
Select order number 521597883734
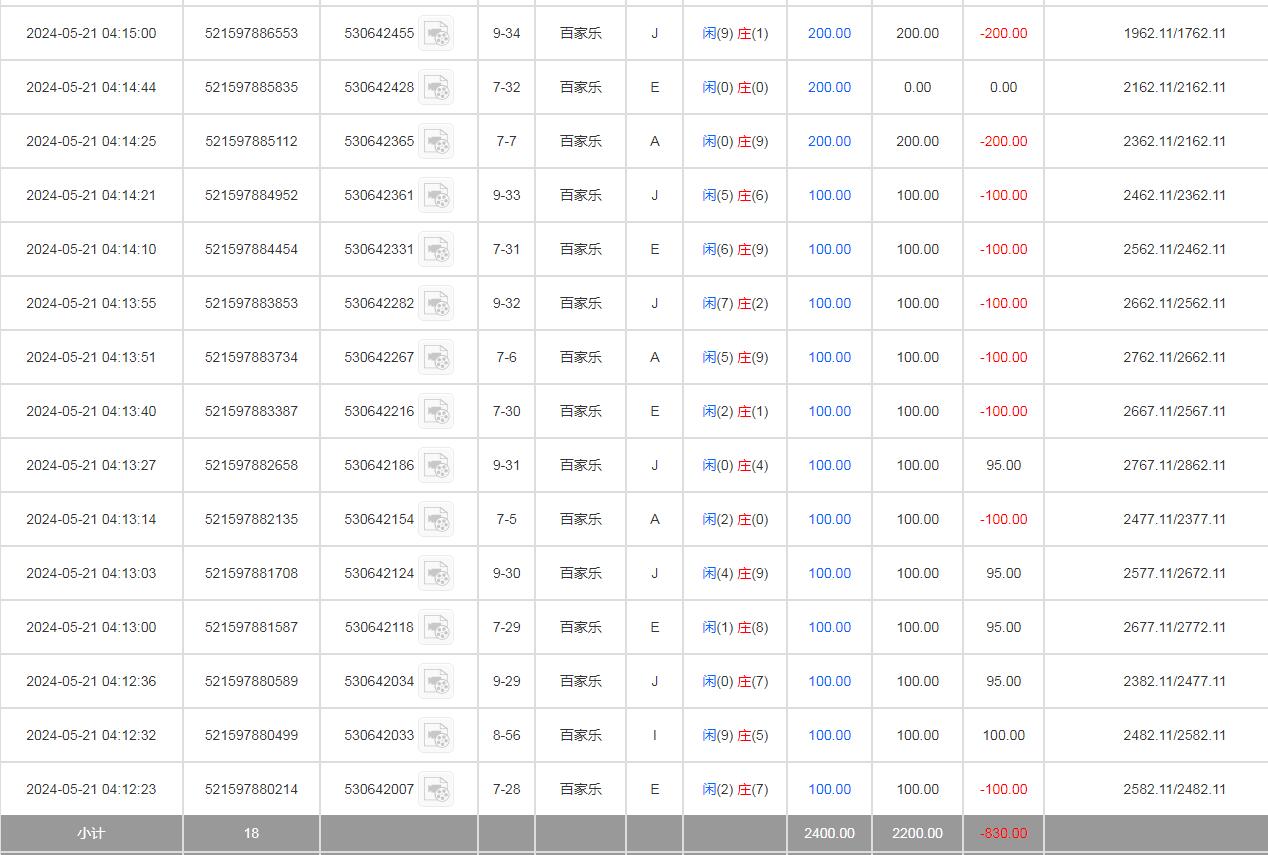click(x=251, y=357)
